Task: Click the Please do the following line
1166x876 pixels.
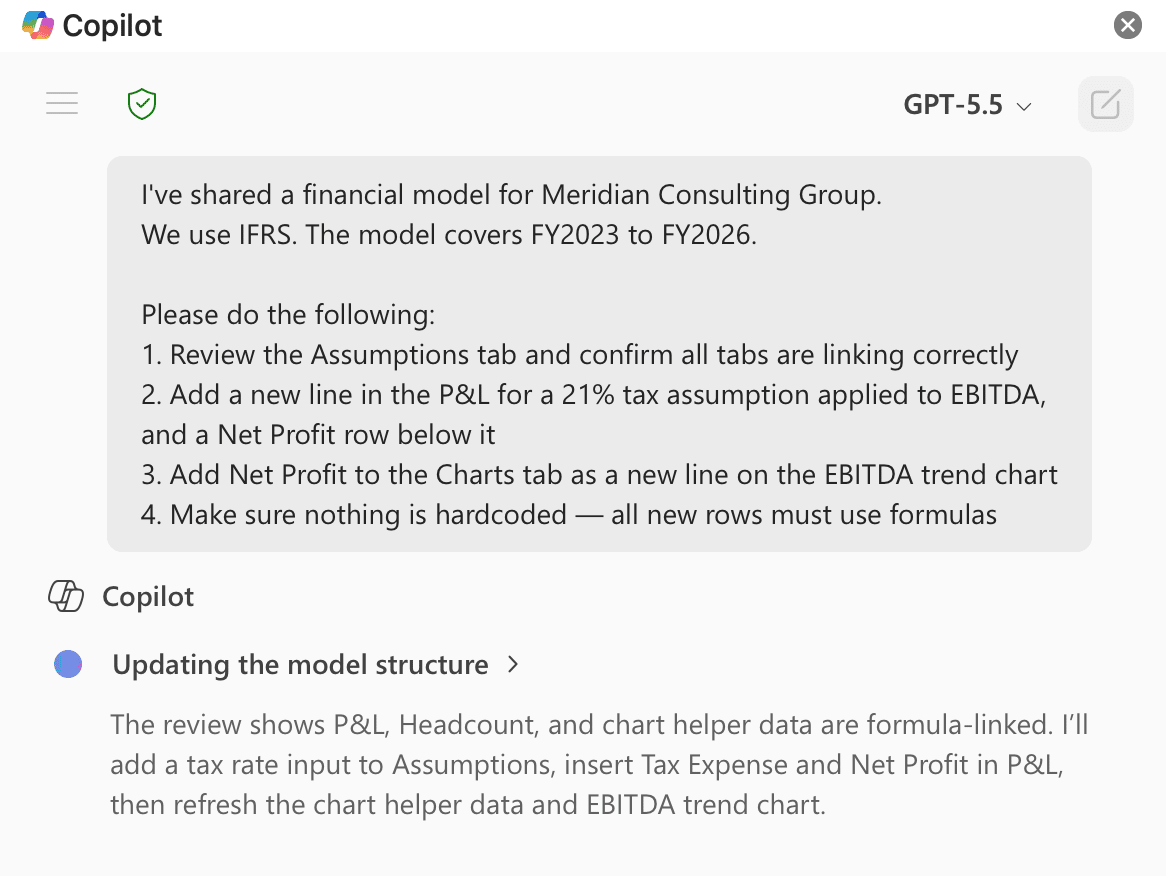Action: [x=289, y=315]
